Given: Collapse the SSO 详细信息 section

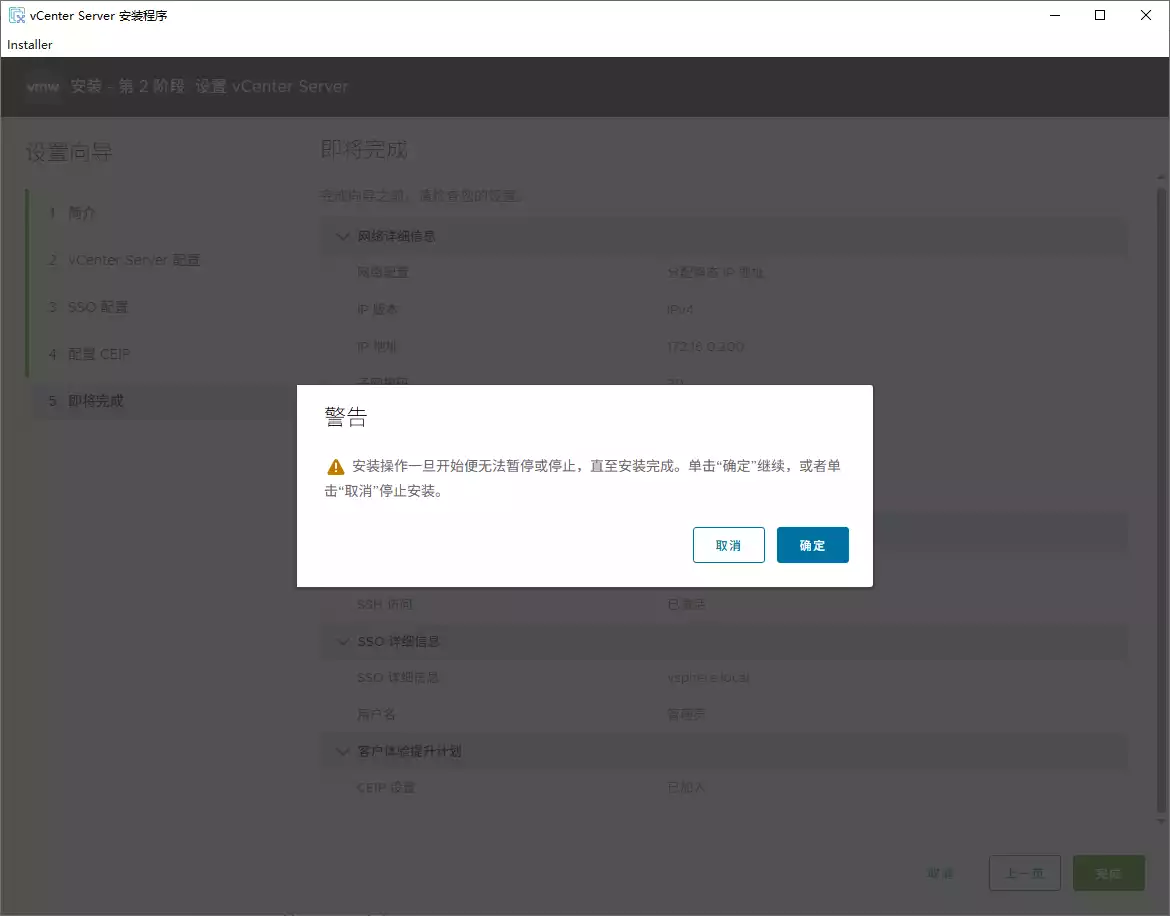Looking at the screenshot, I should click(x=343, y=641).
